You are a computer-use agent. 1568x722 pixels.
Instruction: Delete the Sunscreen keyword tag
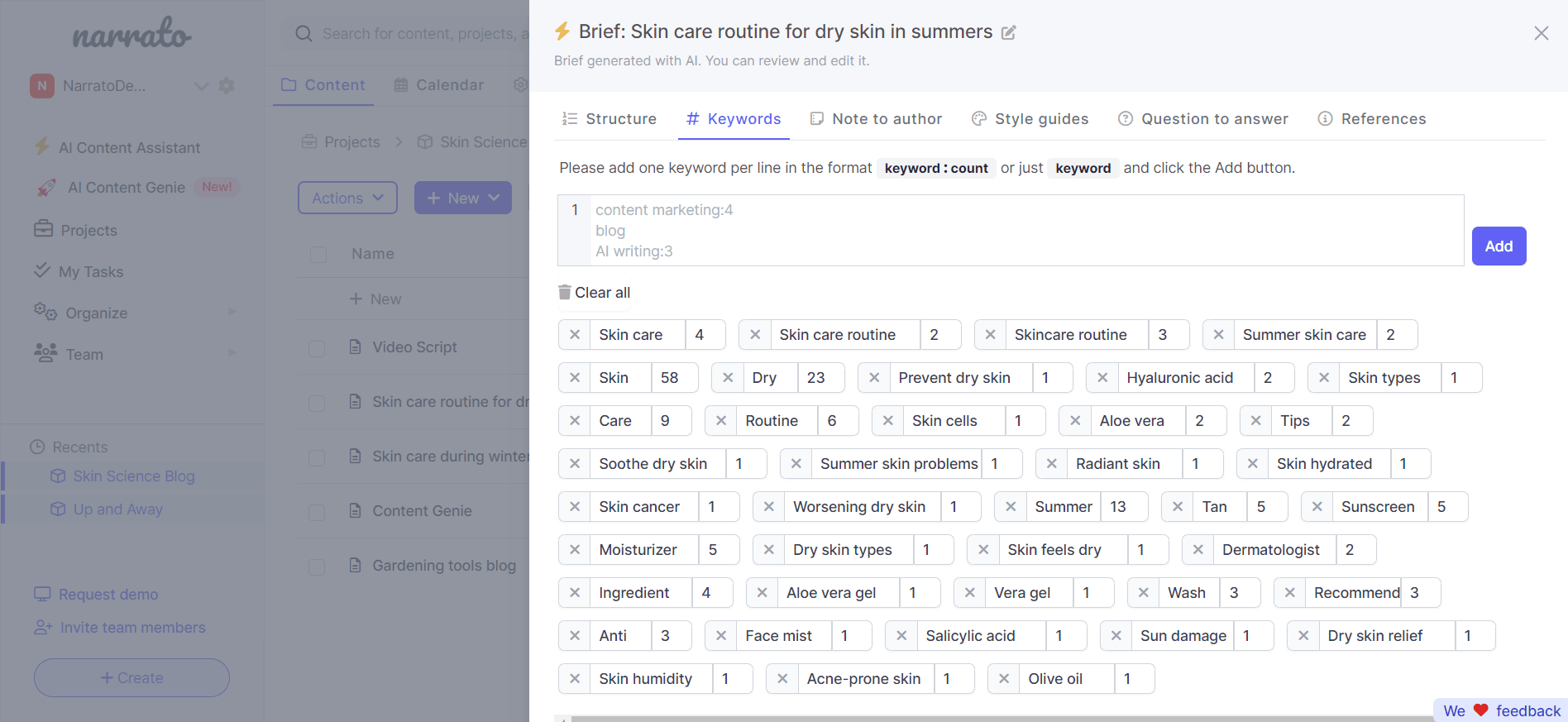coord(1317,507)
